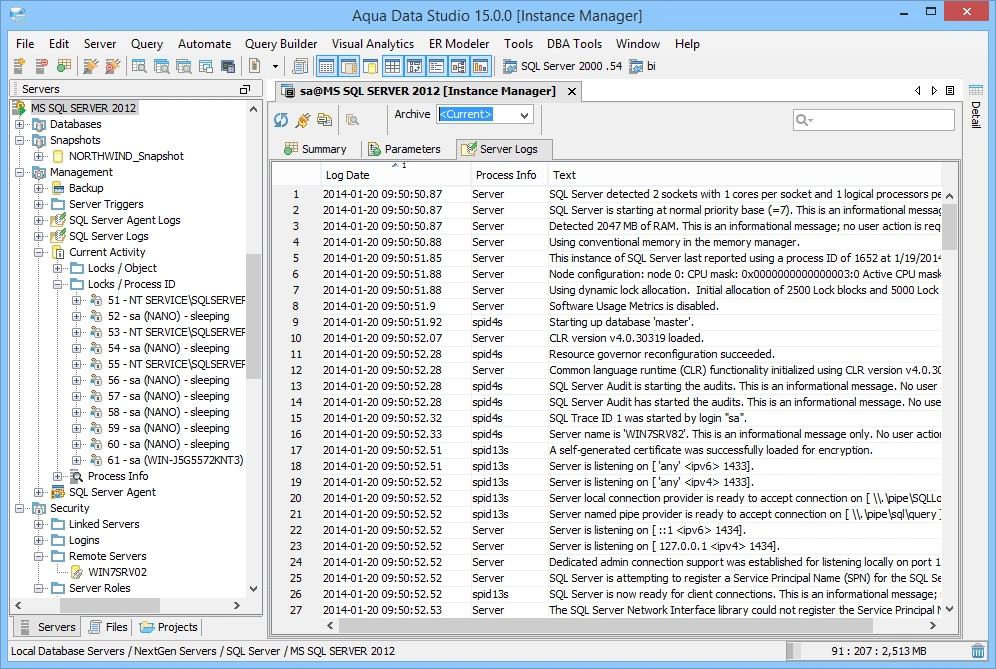The width and height of the screenshot is (996, 669).
Task: Open the DBA Tools menu
Action: tap(574, 44)
